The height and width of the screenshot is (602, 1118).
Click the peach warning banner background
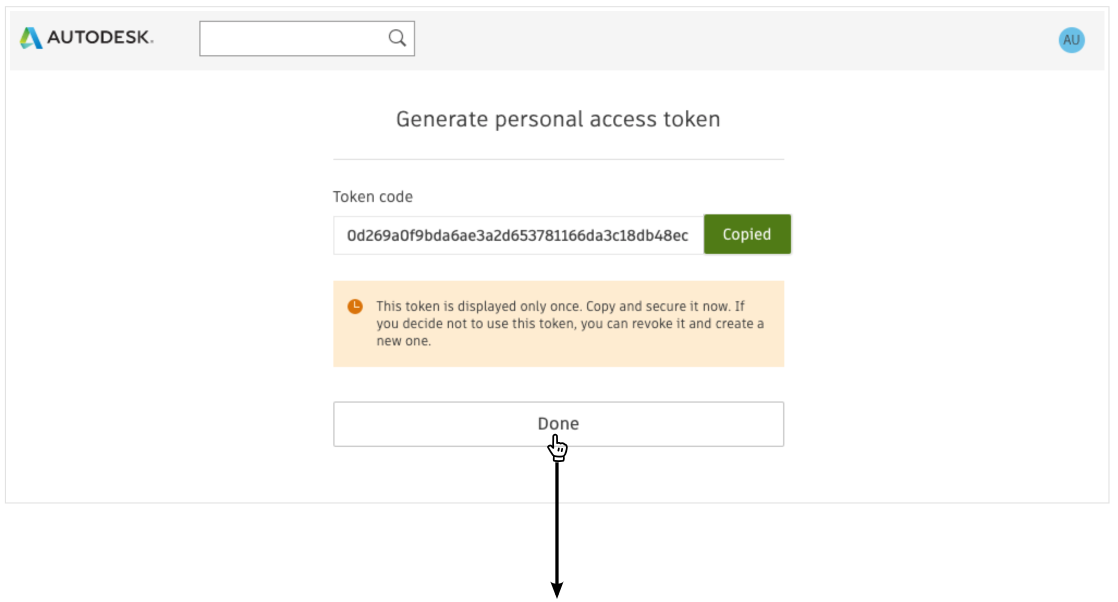558,357
